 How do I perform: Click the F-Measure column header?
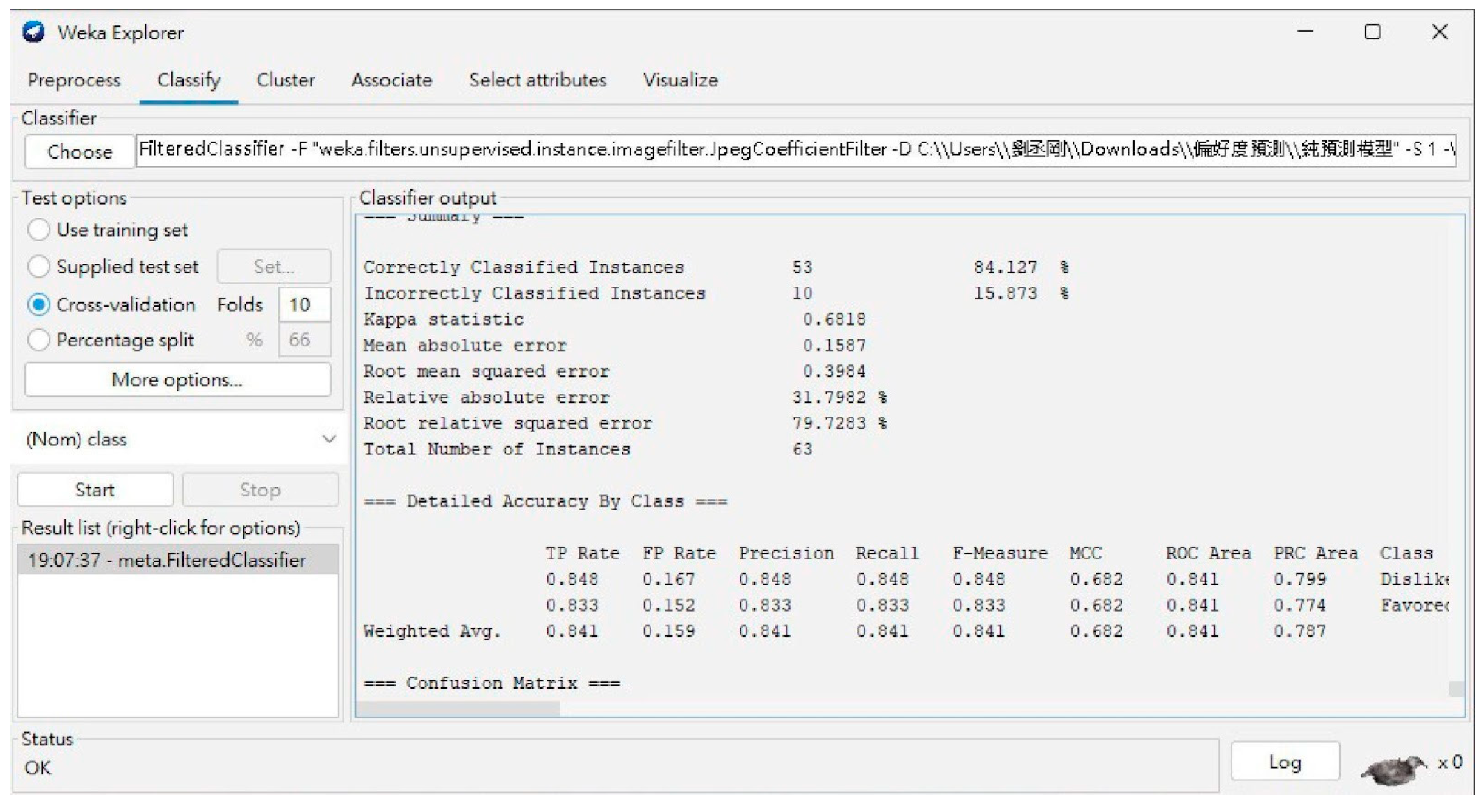click(x=1000, y=553)
